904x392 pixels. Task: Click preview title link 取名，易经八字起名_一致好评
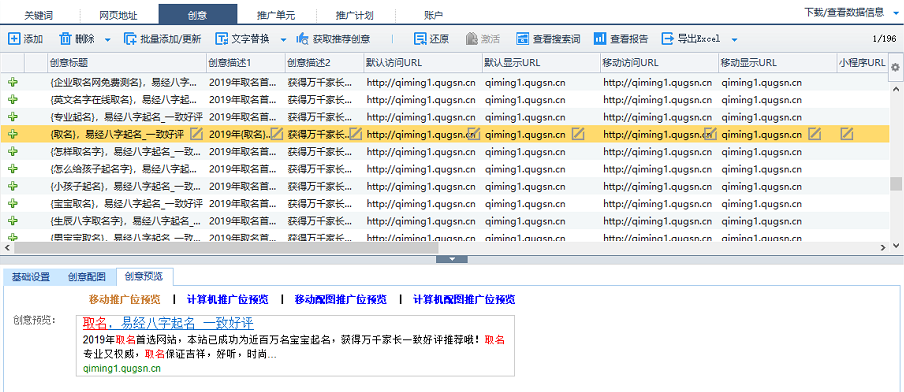pos(168,323)
